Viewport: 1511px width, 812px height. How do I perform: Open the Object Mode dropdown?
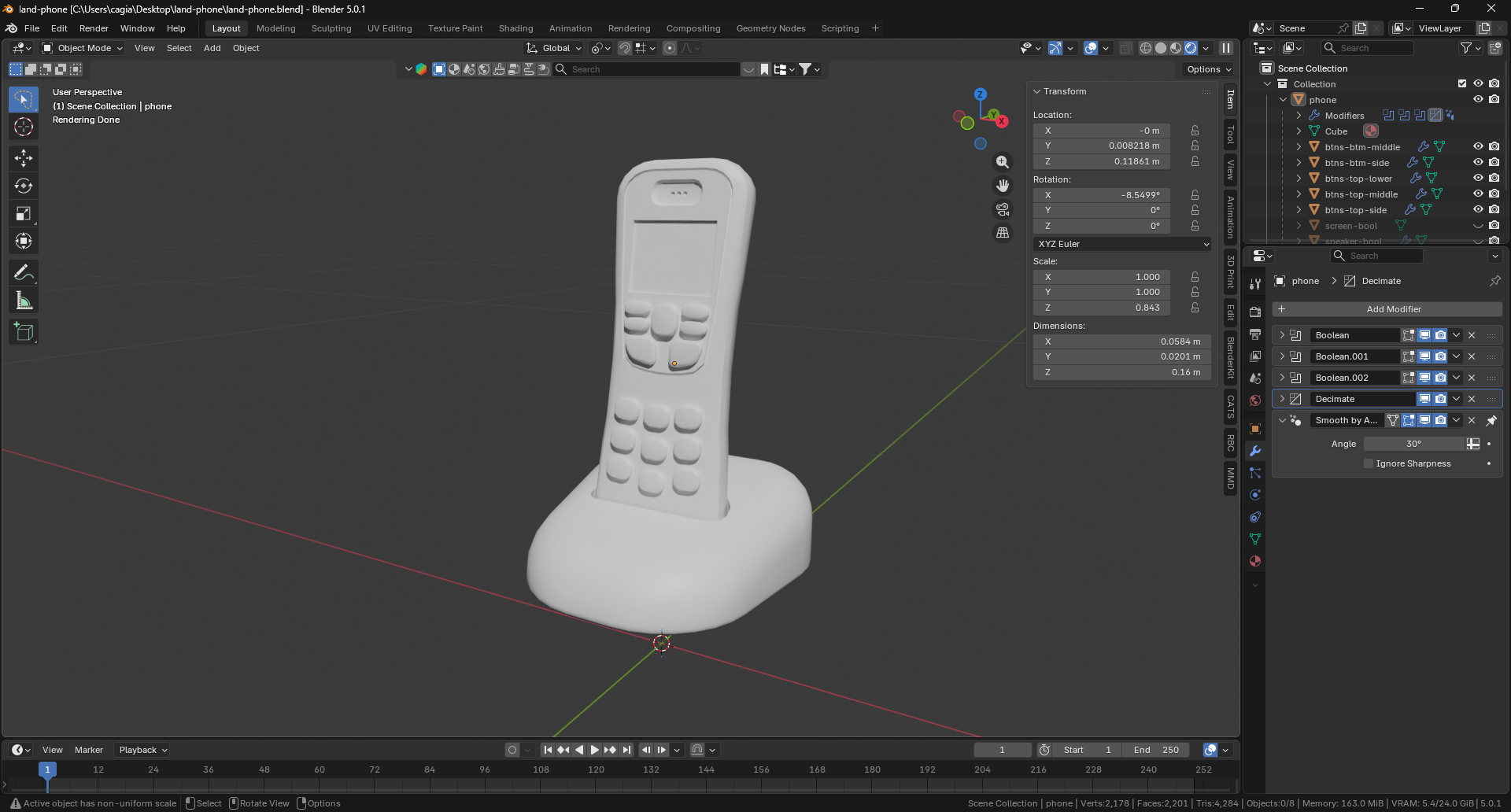81,48
